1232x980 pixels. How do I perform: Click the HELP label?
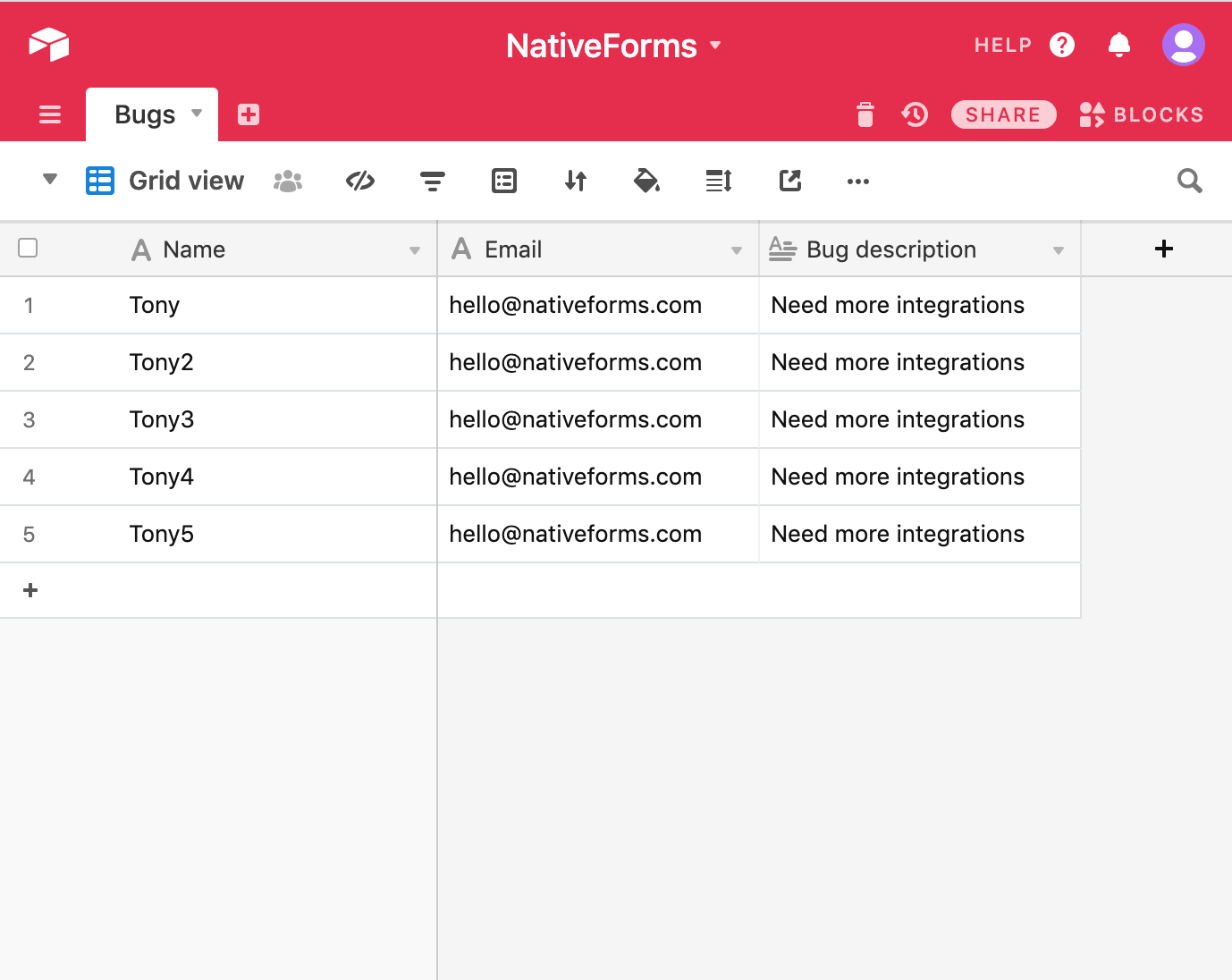1003,45
